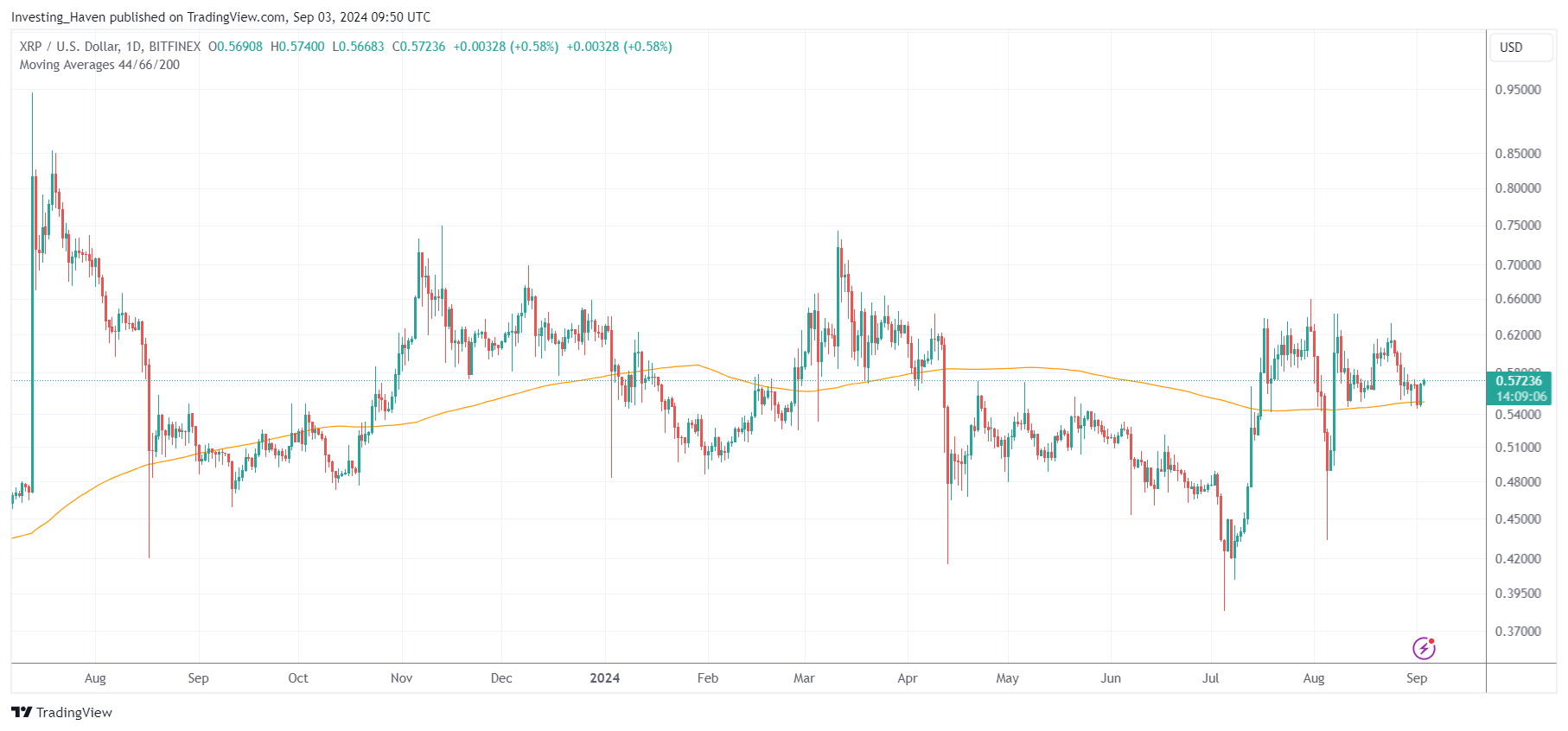Click the 0.66000 price axis label

click(1518, 299)
